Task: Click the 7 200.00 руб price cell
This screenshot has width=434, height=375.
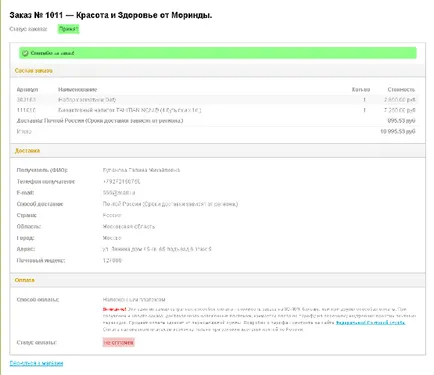Action: [399, 110]
